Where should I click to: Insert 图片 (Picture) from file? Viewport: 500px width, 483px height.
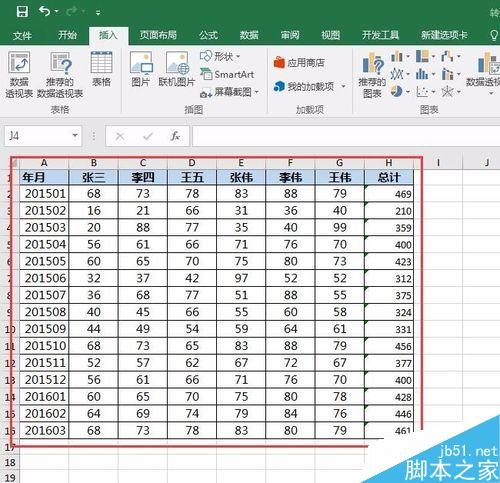click(x=141, y=69)
